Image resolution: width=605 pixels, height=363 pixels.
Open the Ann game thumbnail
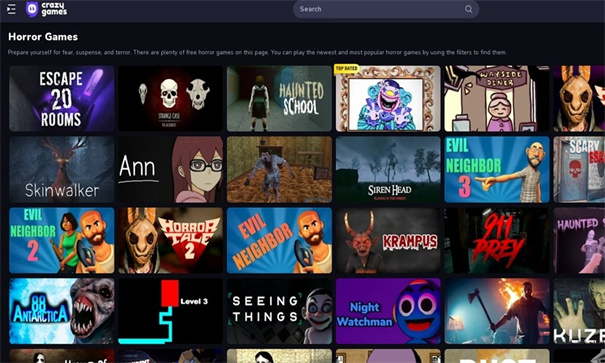170,169
